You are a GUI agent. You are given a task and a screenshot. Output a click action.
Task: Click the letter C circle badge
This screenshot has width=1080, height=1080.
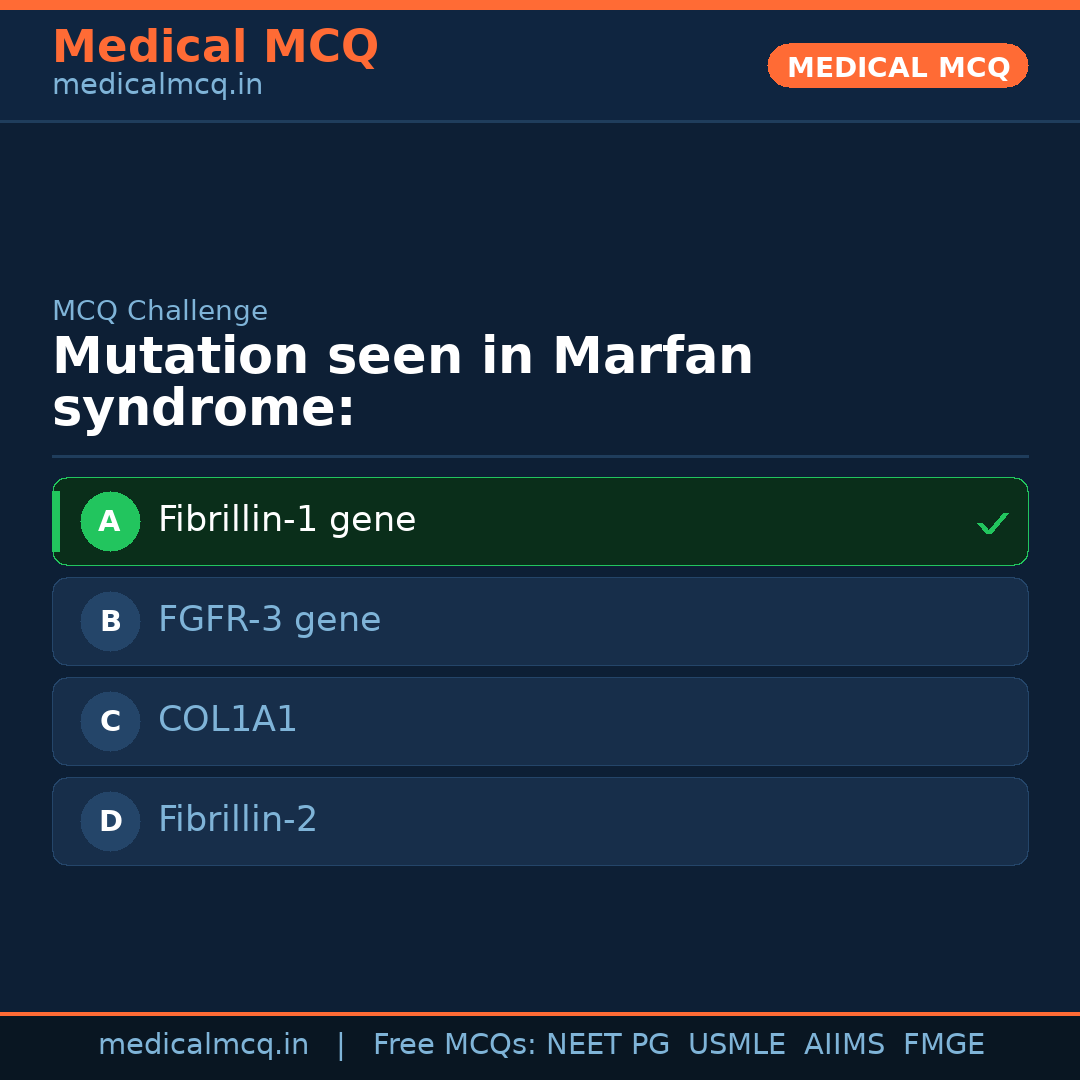(110, 722)
